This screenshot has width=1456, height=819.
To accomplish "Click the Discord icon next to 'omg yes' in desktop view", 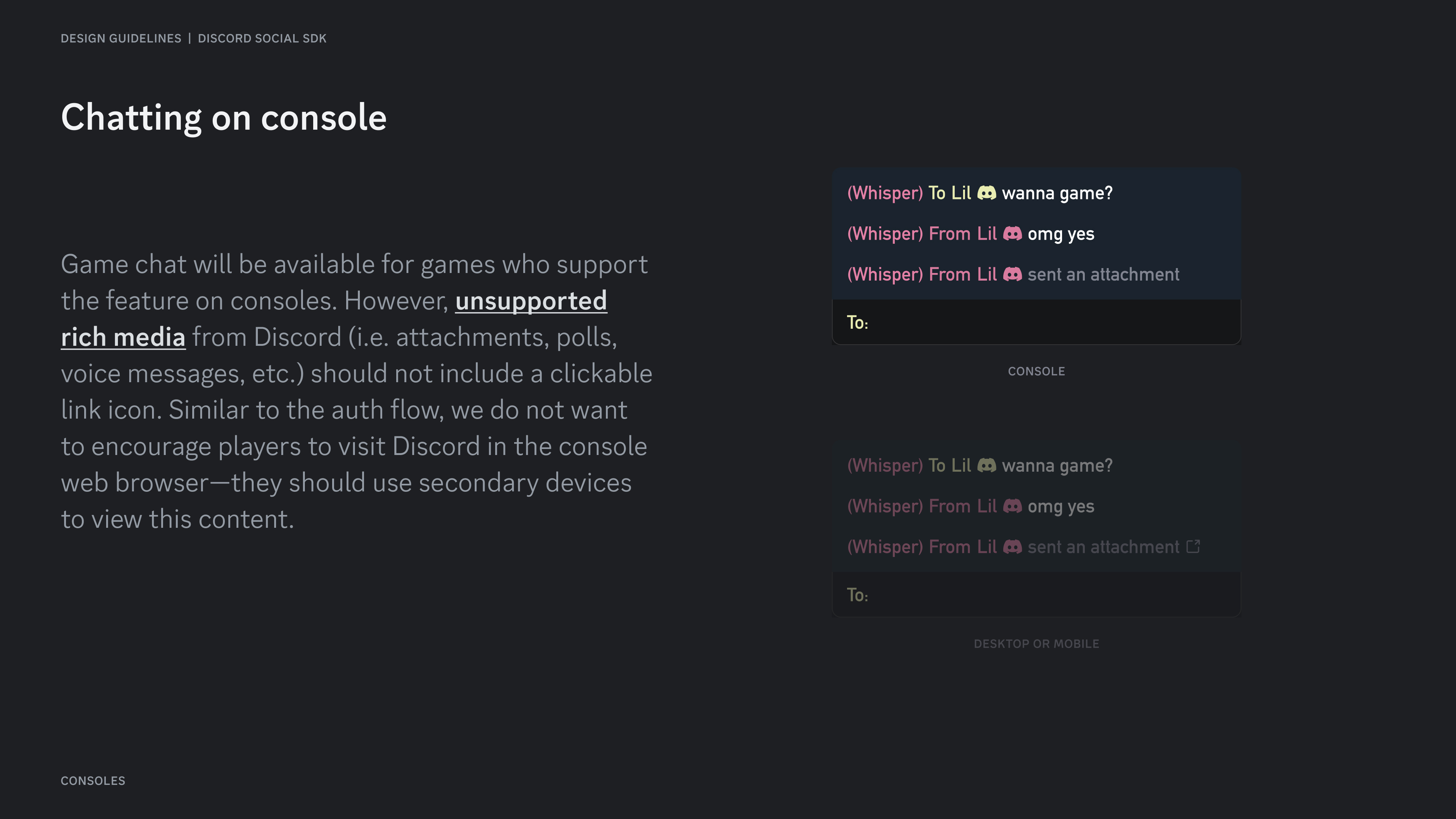I will coord(1012,506).
